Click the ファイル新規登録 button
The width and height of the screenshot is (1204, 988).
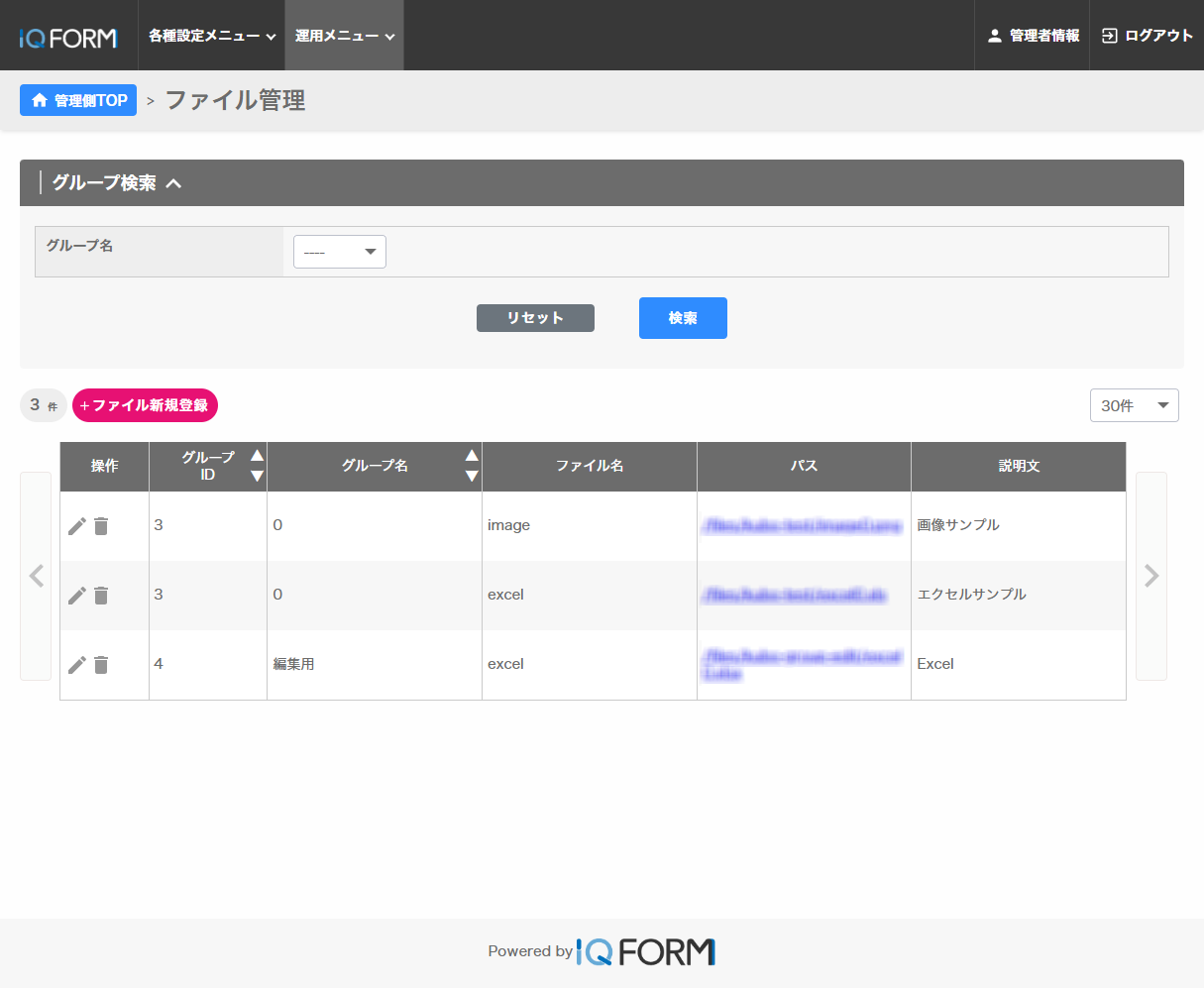point(145,405)
